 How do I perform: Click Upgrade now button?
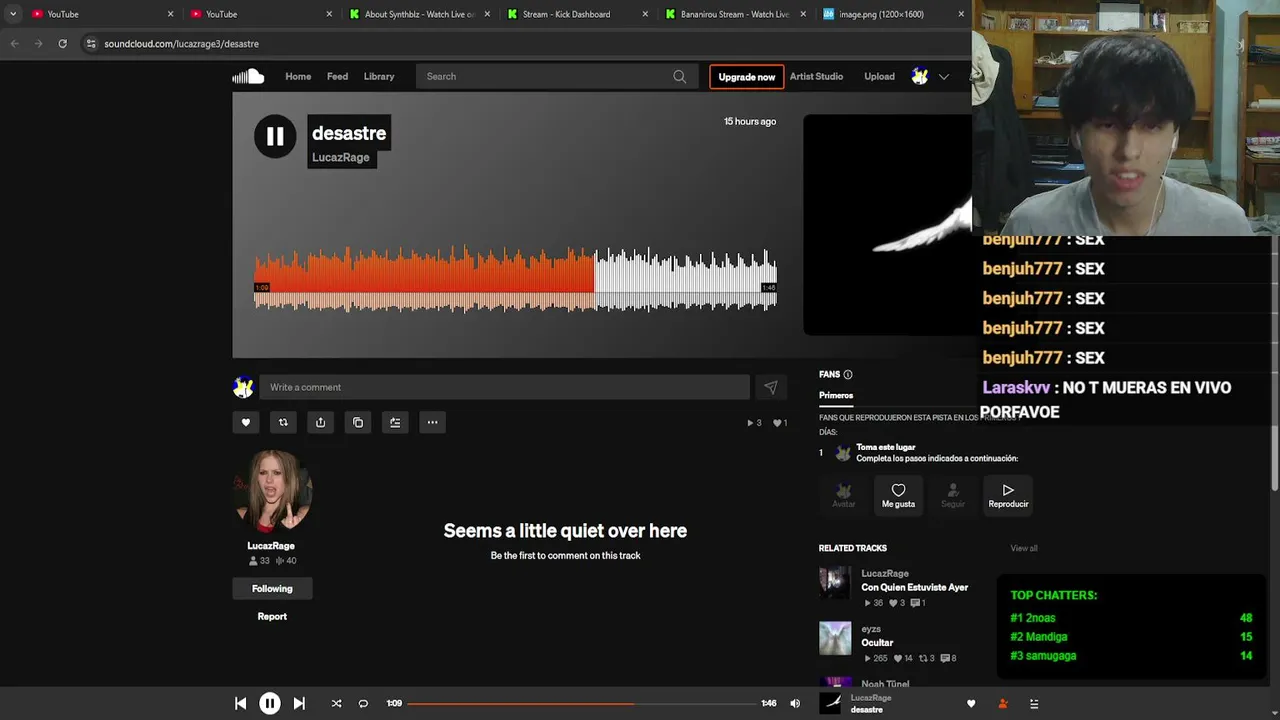(747, 77)
